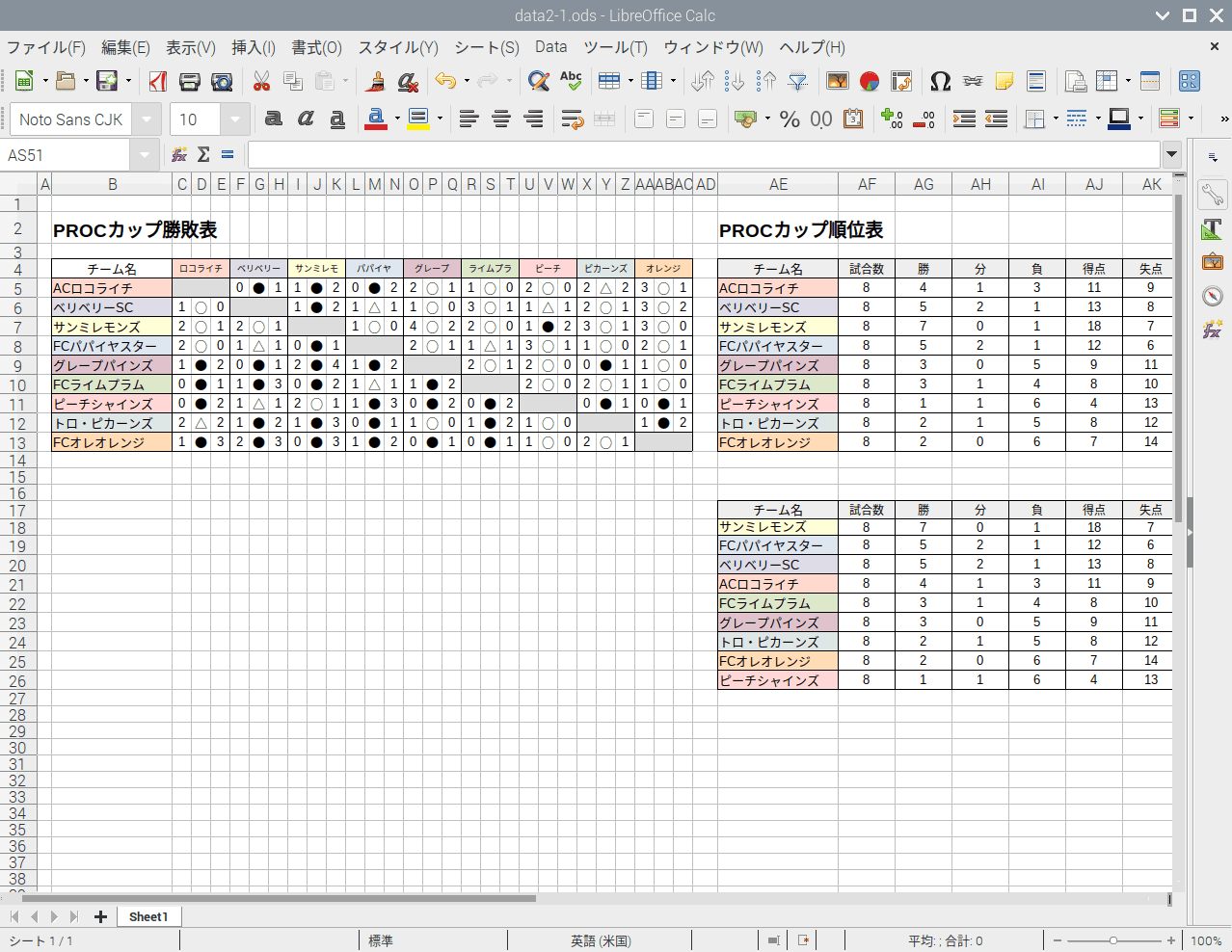Clone formatting with paintbrush icon
The height and width of the screenshot is (952, 1232).
376,82
